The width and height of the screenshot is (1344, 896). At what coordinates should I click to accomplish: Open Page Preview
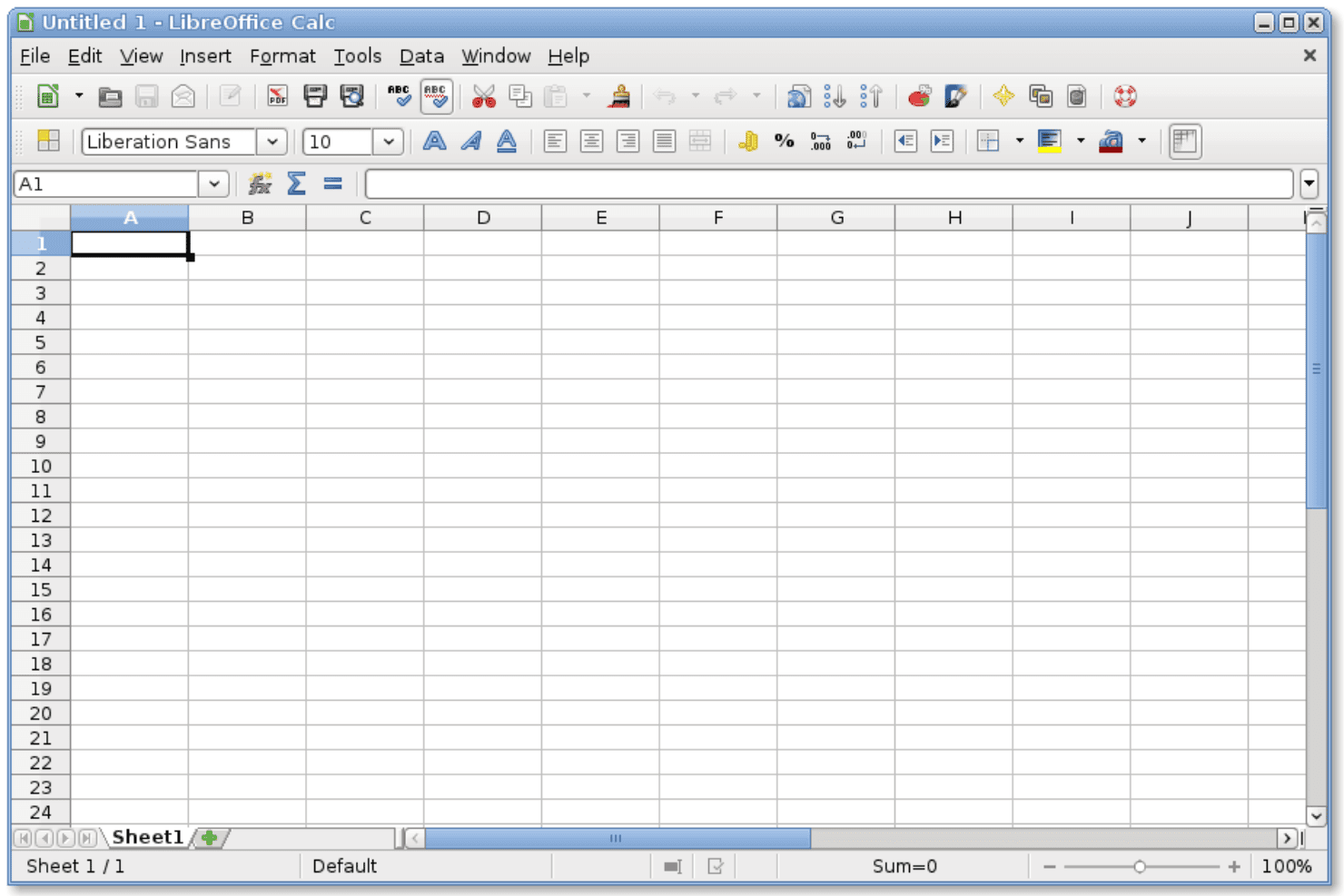click(351, 96)
